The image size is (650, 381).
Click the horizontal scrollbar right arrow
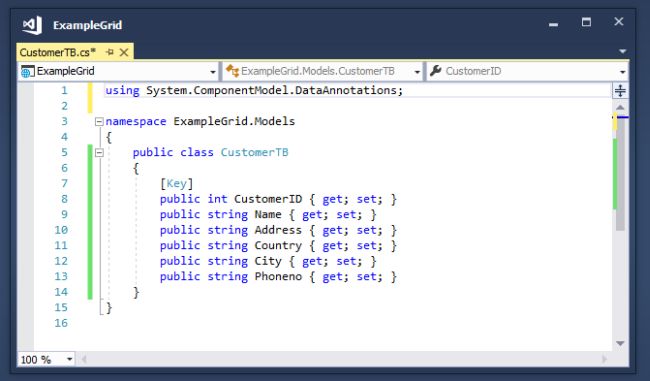pyautogui.click(x=604, y=359)
